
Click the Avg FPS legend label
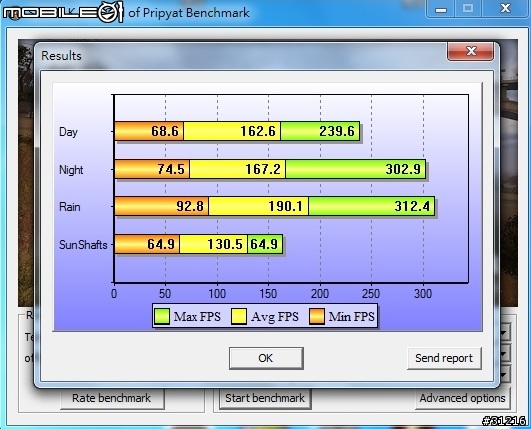coord(275,317)
